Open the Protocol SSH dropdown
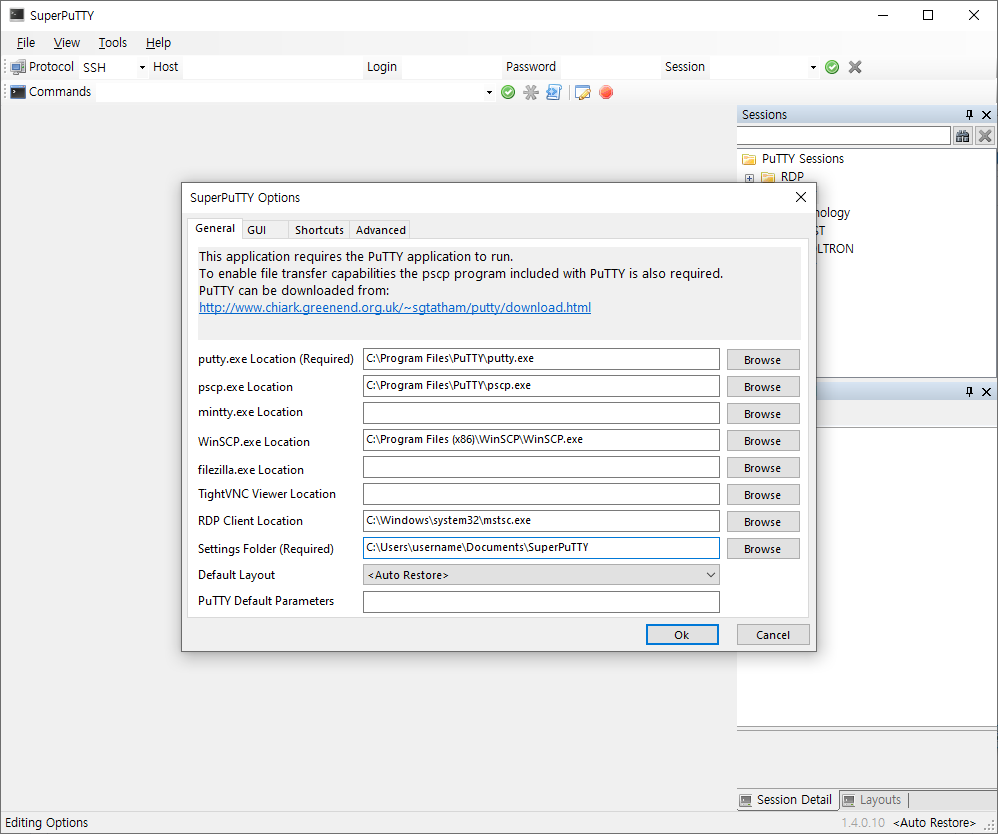The image size is (998, 834). click(142, 67)
